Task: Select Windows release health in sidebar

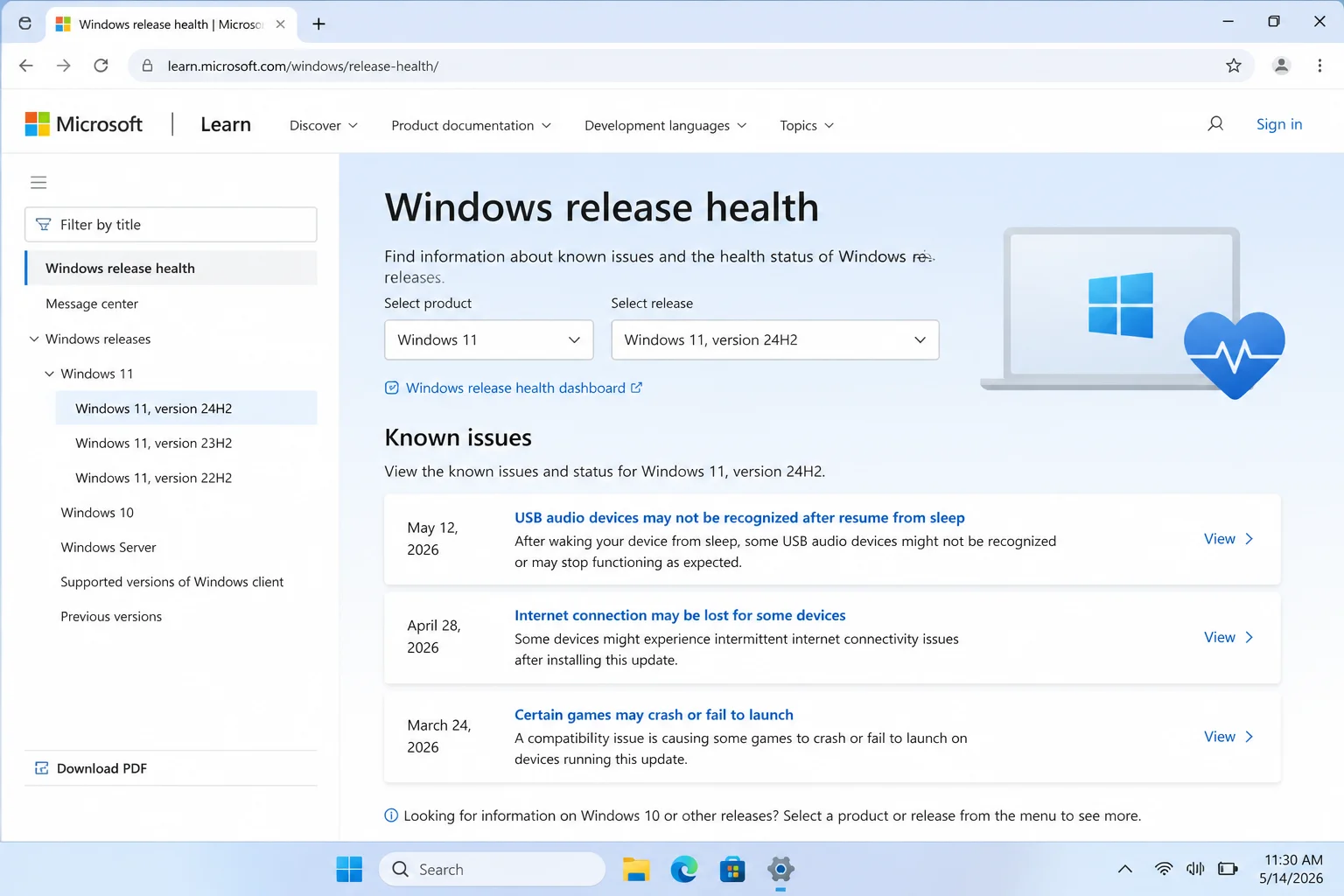Action: click(x=171, y=268)
